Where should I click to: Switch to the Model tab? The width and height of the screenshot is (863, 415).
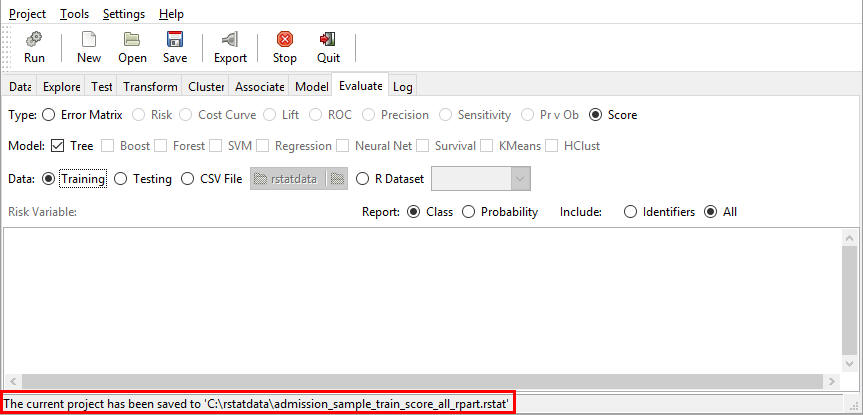click(311, 86)
